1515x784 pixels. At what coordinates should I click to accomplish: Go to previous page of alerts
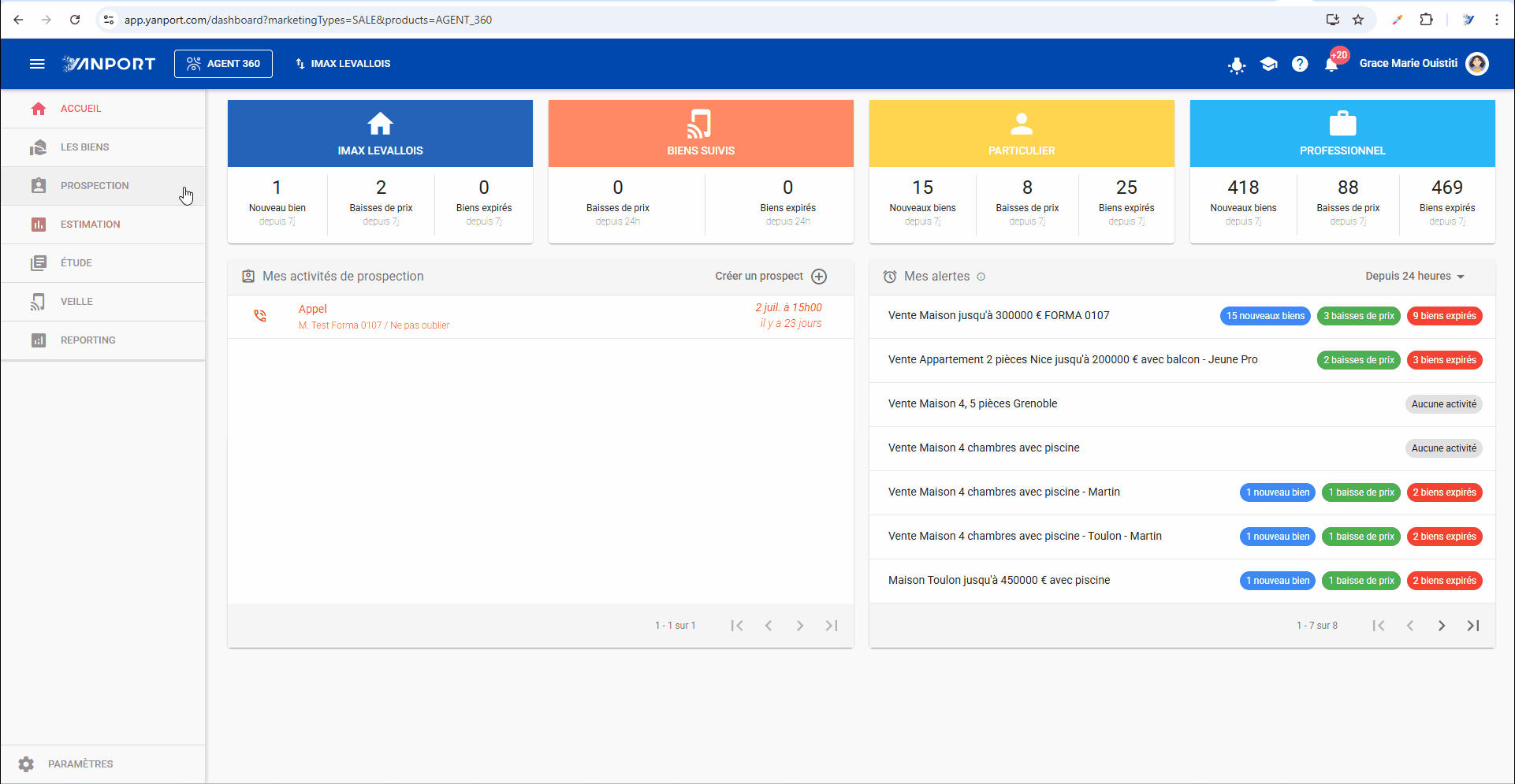coord(1410,626)
